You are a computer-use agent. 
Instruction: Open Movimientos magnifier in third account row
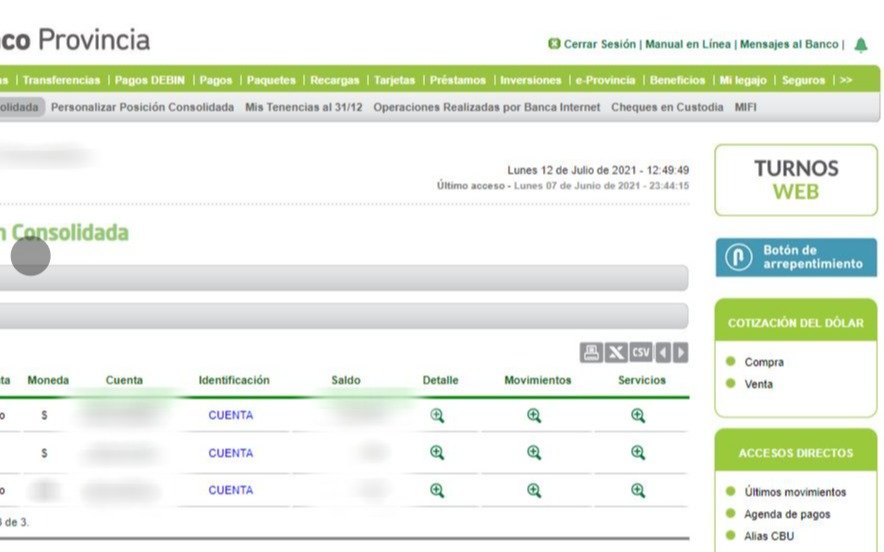click(534, 491)
